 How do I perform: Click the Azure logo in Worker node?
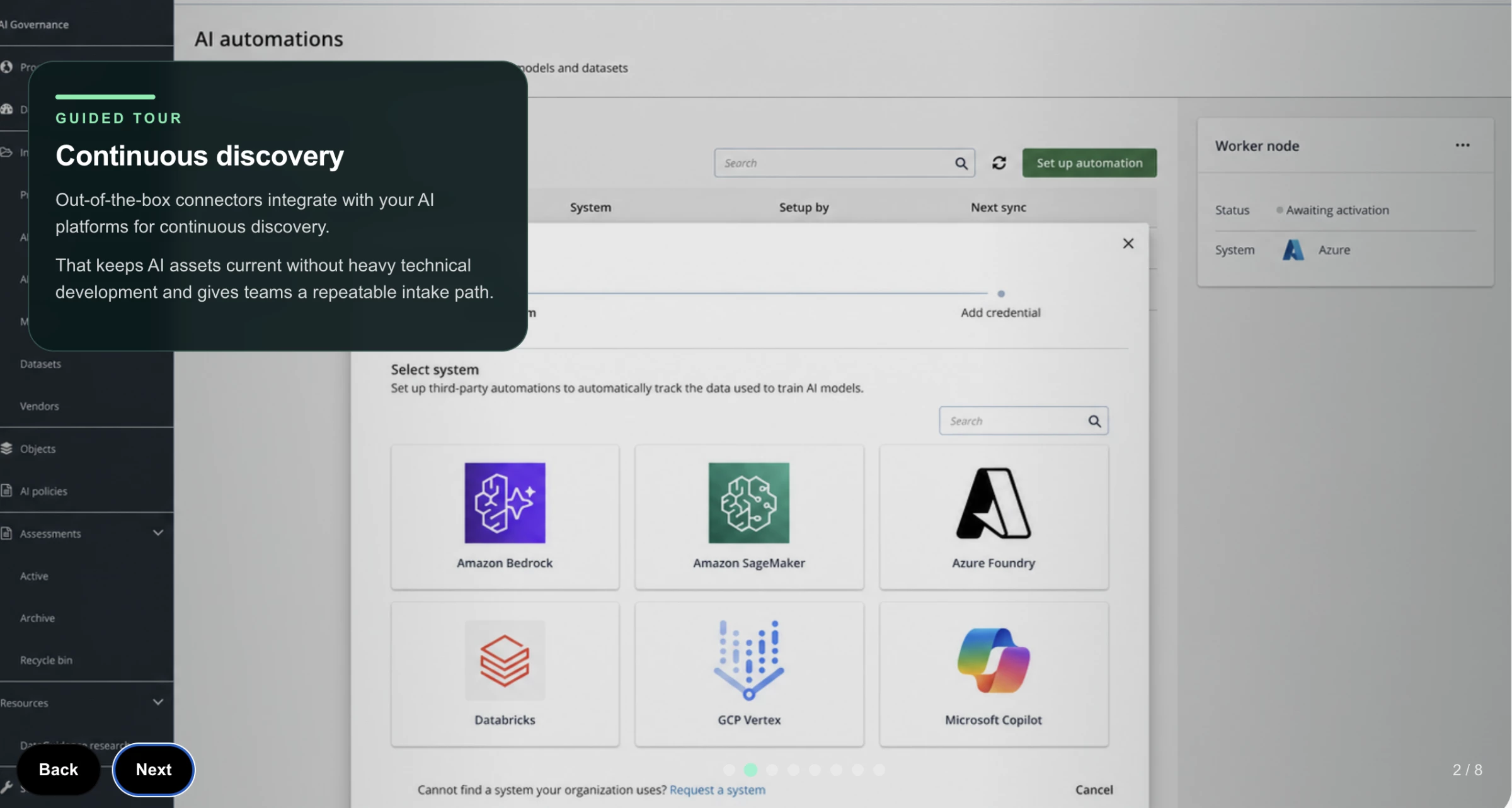1293,250
